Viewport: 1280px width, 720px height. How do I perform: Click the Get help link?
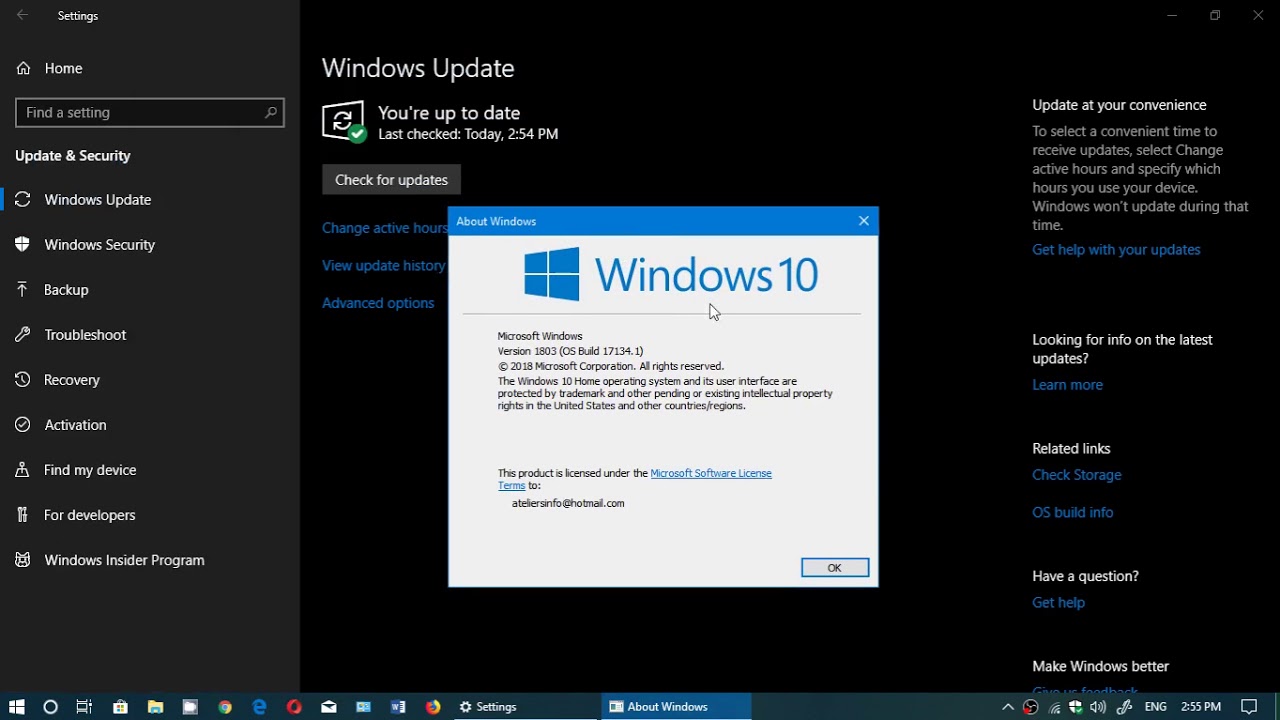pyautogui.click(x=1058, y=603)
